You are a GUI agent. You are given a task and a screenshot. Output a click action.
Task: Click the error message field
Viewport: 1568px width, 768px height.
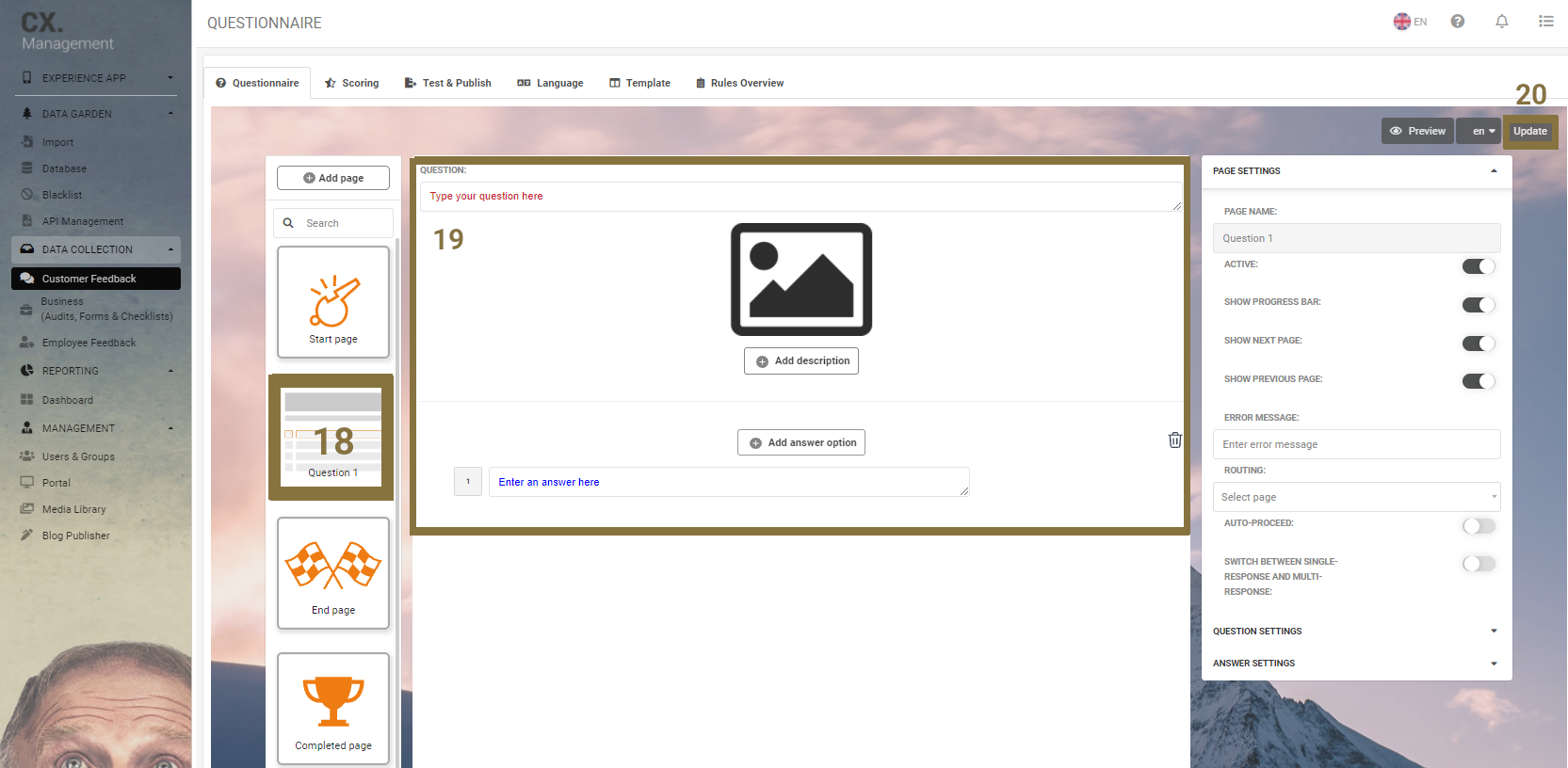coord(1356,444)
